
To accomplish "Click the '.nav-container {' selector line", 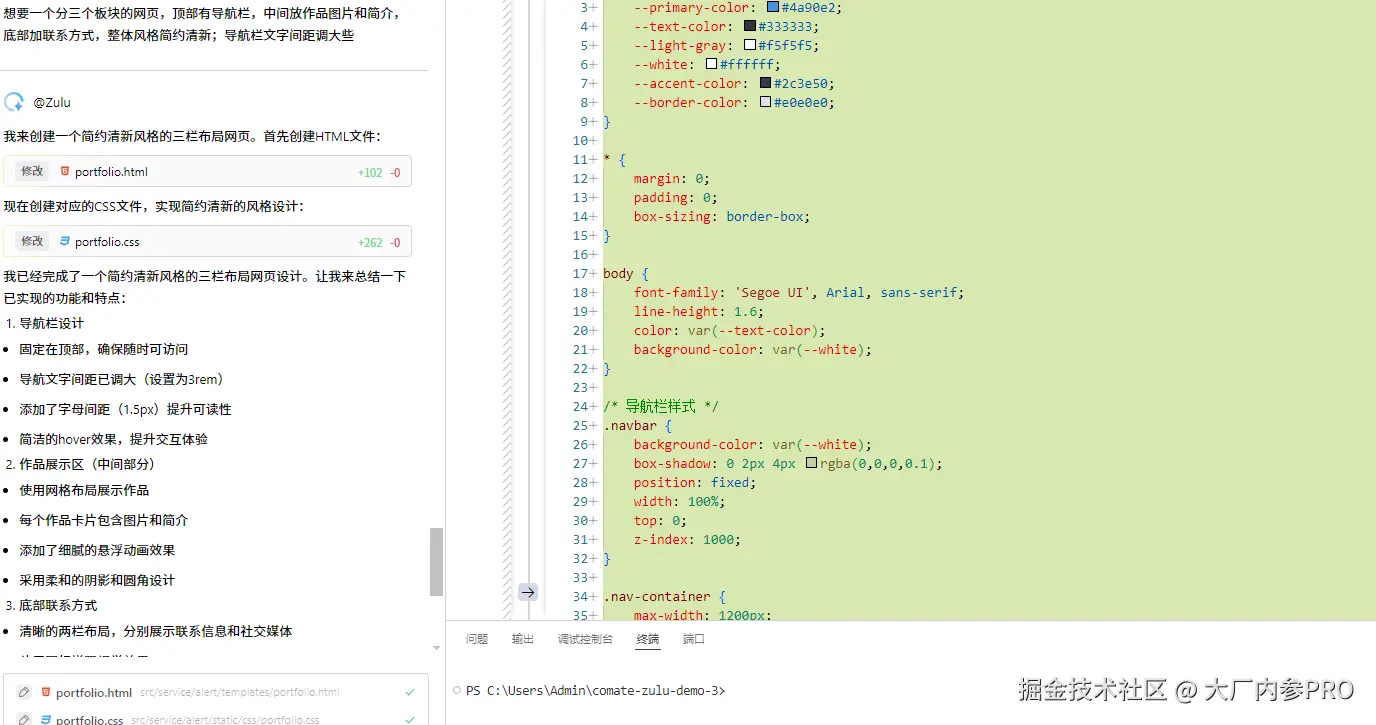I will point(664,596).
